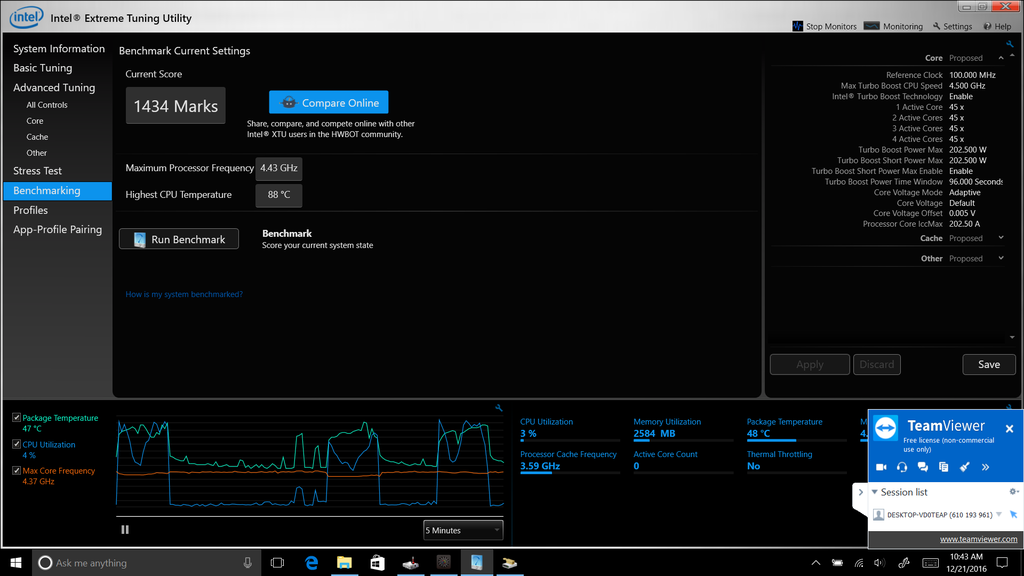The image size is (1024, 576).
Task: Open File Explorer from the taskbar
Action: click(x=344, y=562)
